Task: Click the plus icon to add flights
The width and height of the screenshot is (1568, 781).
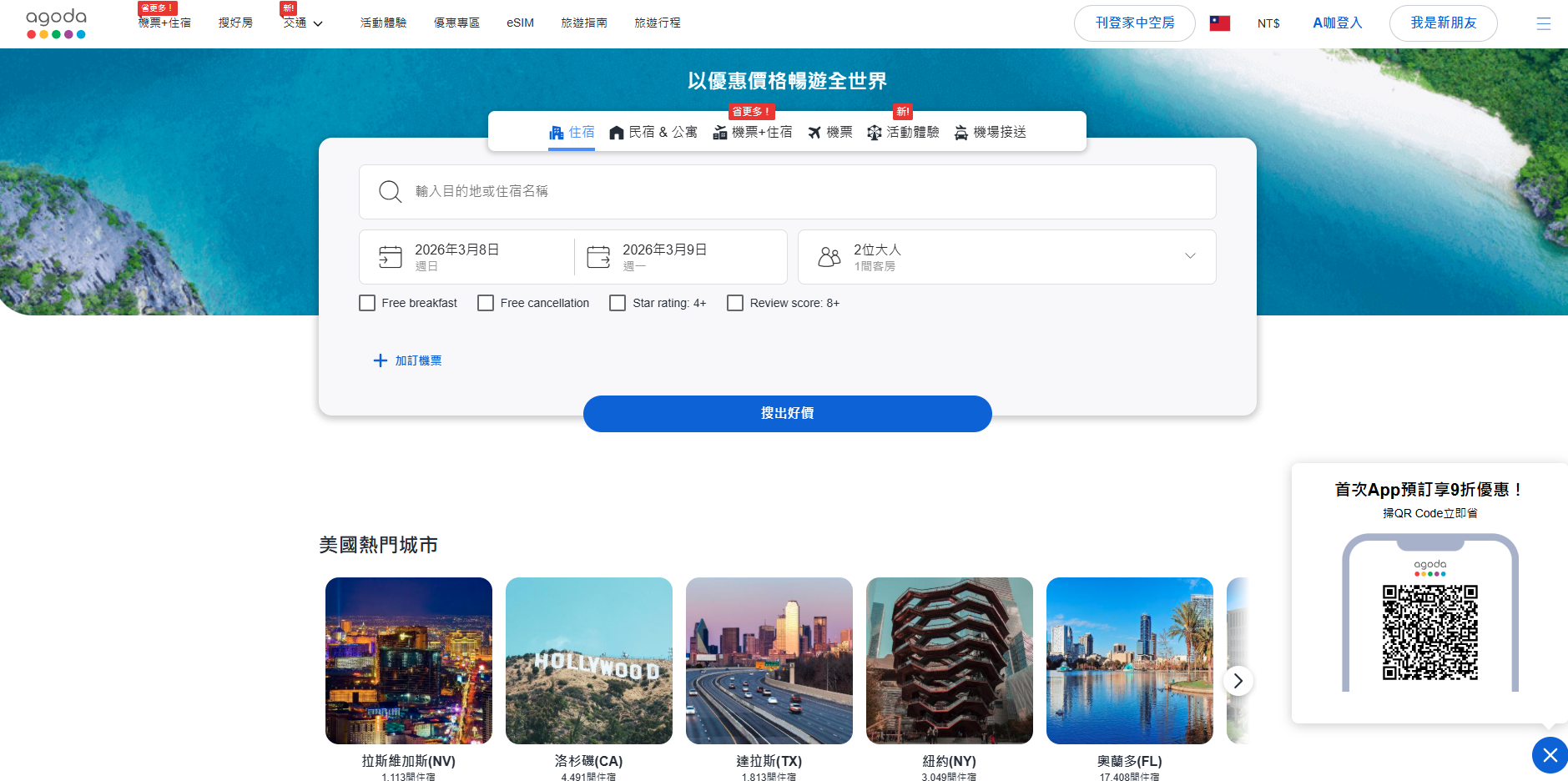Action: 381,360
